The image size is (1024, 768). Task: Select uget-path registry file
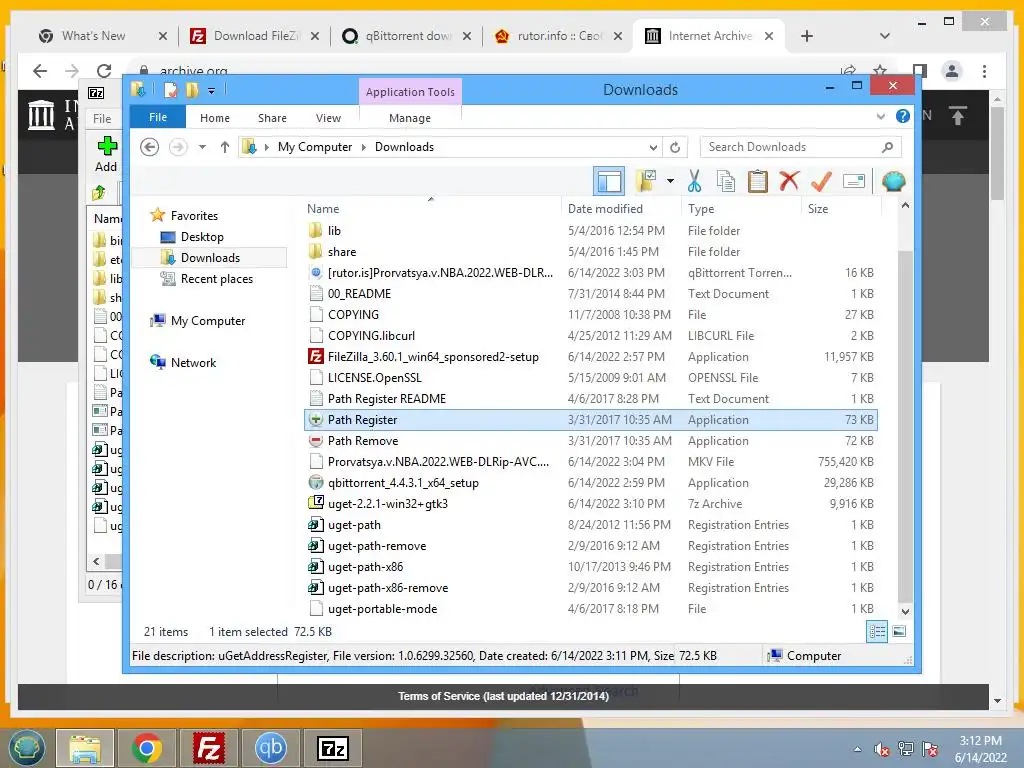pos(591,524)
